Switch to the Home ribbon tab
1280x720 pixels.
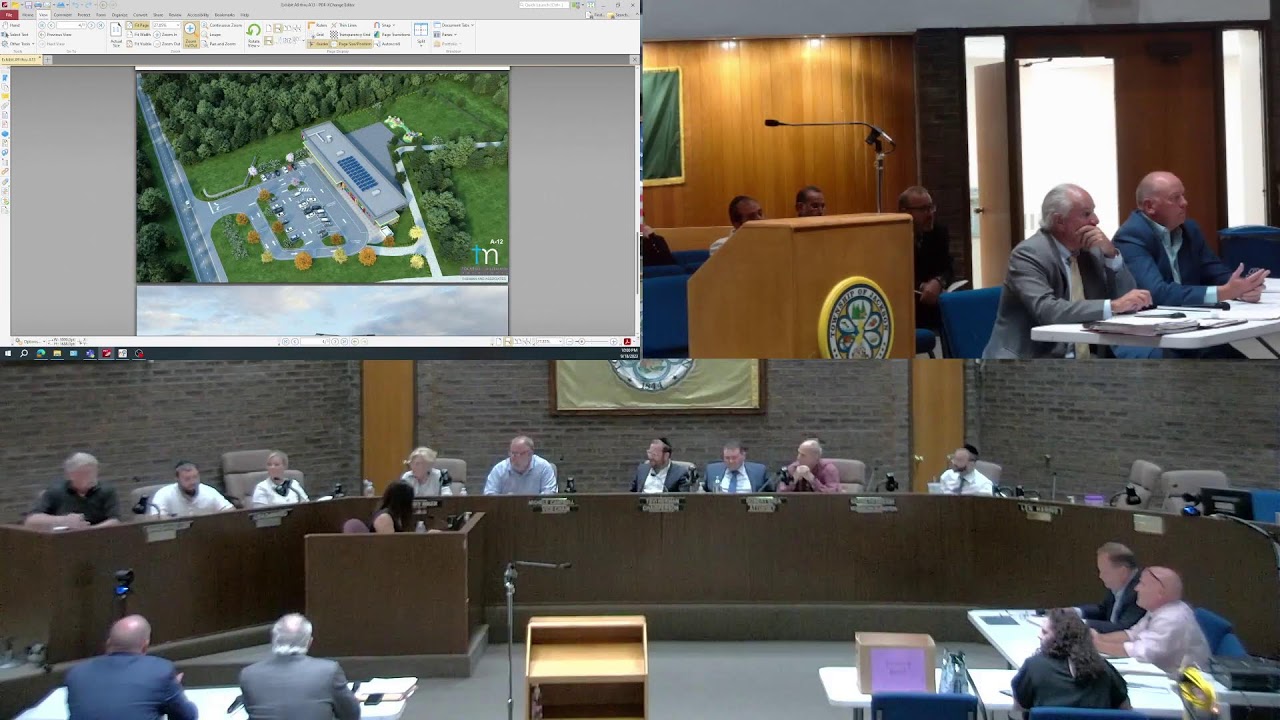(x=27, y=15)
